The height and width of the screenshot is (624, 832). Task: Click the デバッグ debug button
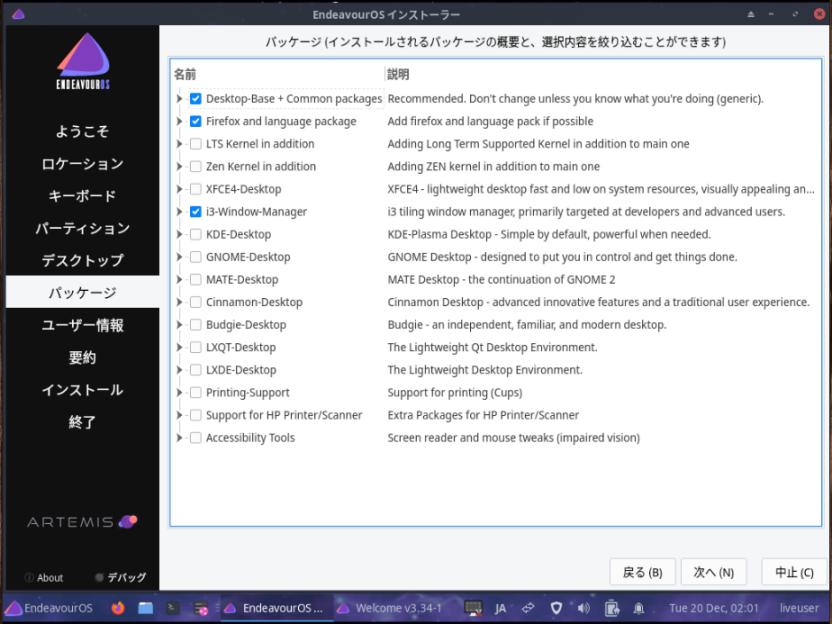[120, 577]
